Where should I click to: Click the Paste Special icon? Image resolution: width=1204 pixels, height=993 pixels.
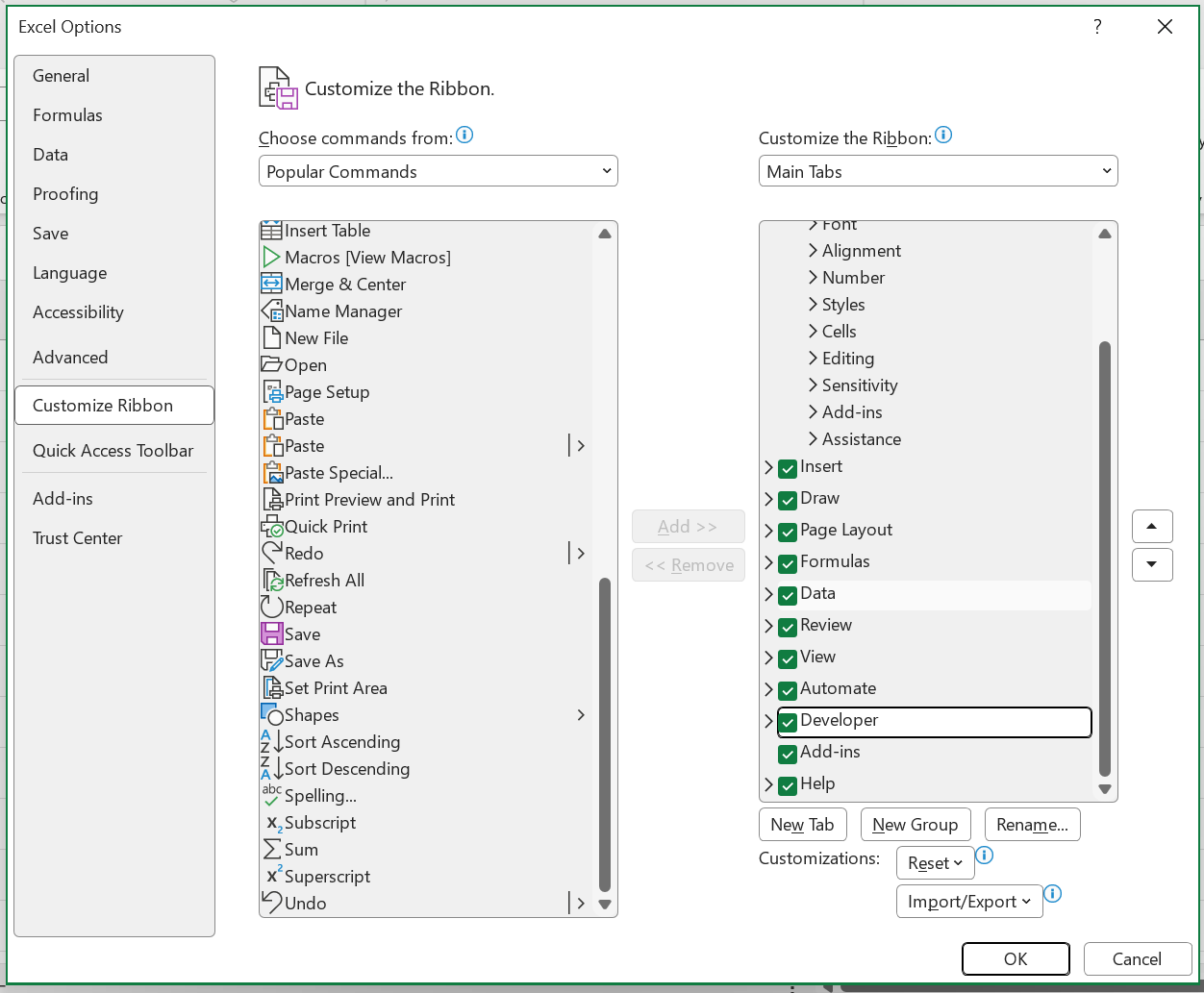click(x=272, y=473)
